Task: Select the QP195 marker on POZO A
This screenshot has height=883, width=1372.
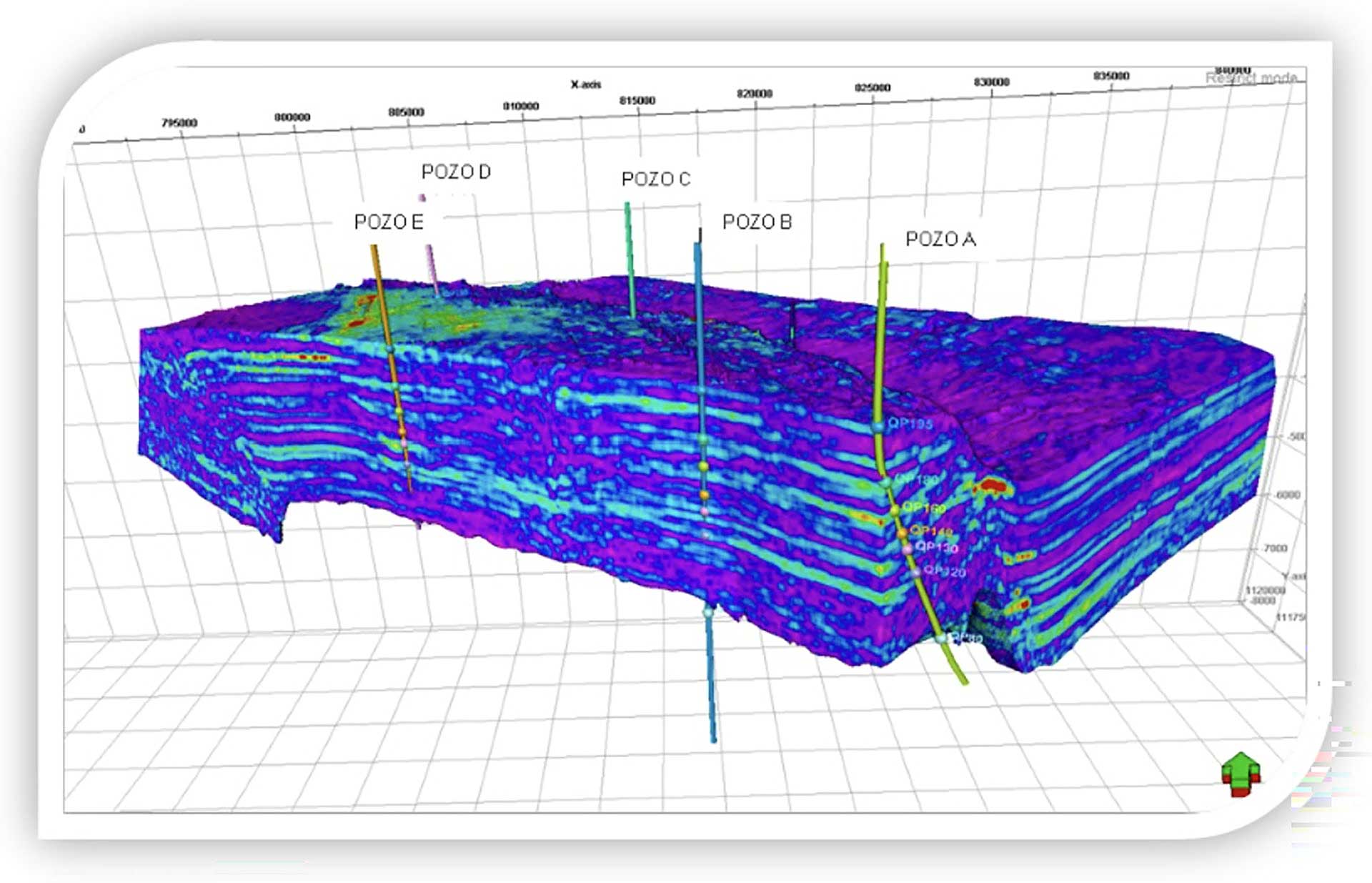Action: pos(878,427)
